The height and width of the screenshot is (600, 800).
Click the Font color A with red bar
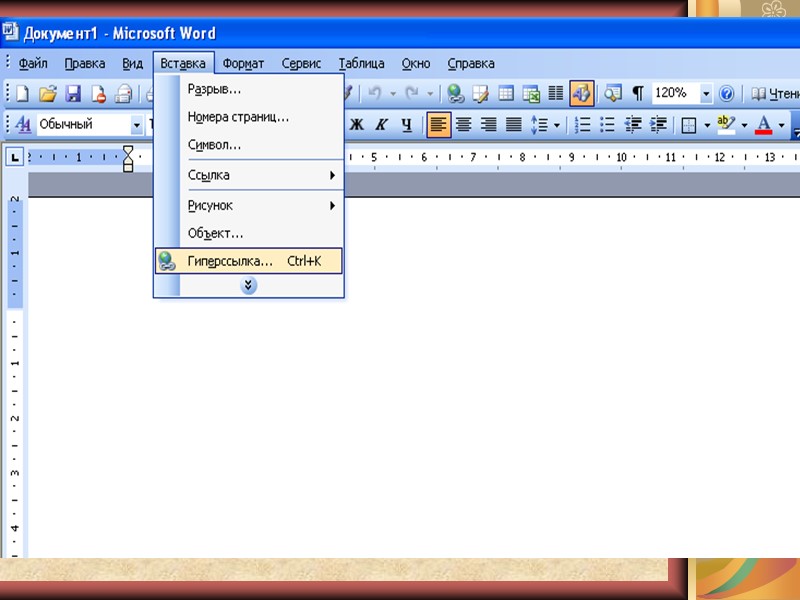[763, 124]
